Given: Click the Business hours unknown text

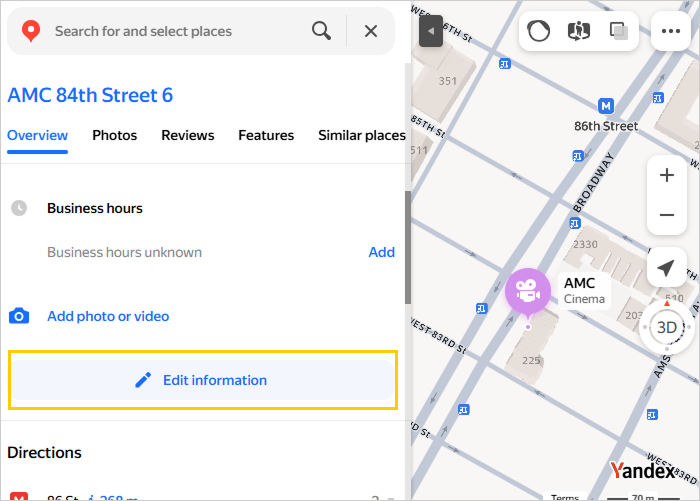Looking at the screenshot, I should pos(125,252).
